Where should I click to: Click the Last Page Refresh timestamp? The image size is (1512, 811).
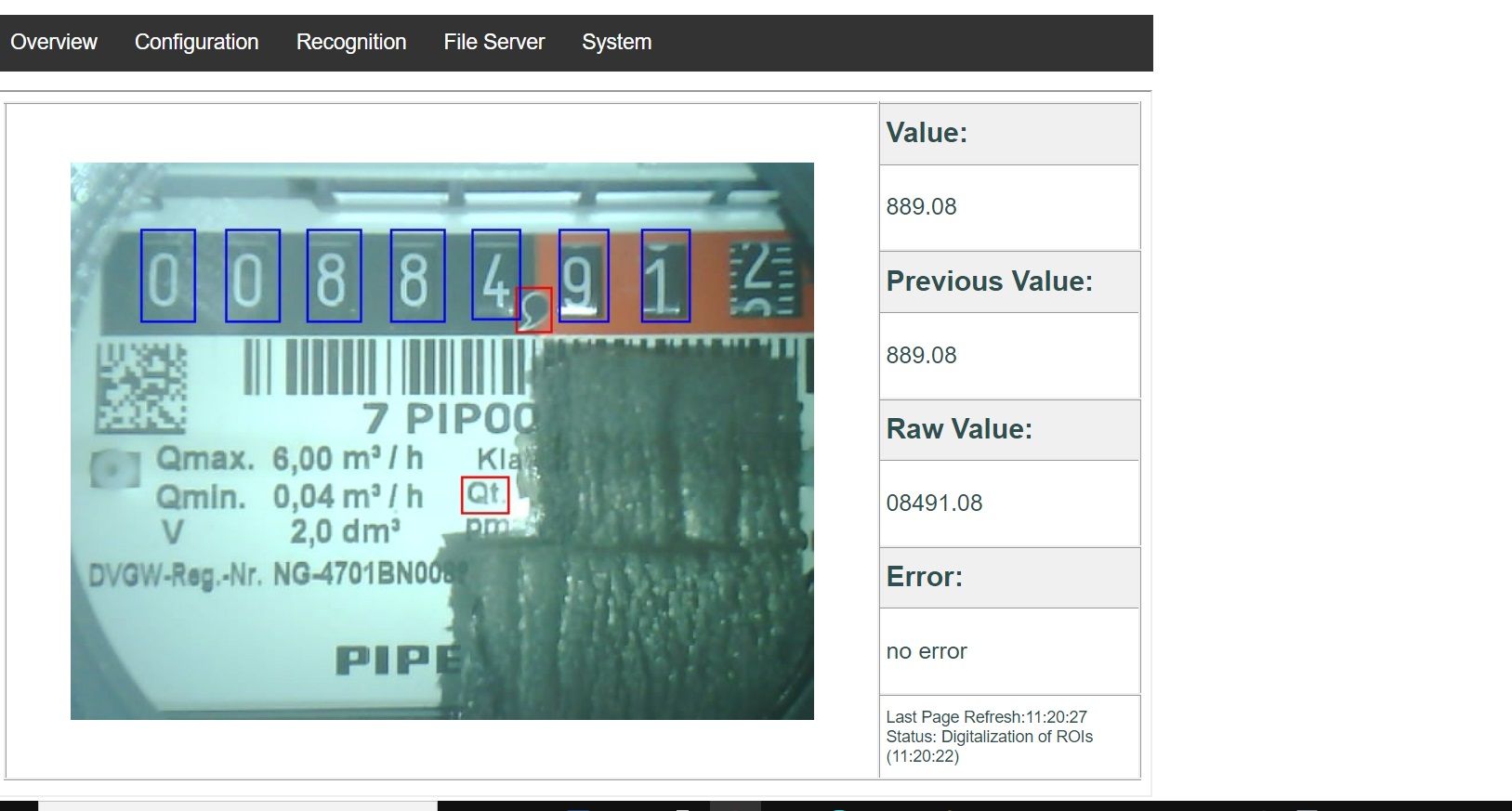click(x=986, y=717)
